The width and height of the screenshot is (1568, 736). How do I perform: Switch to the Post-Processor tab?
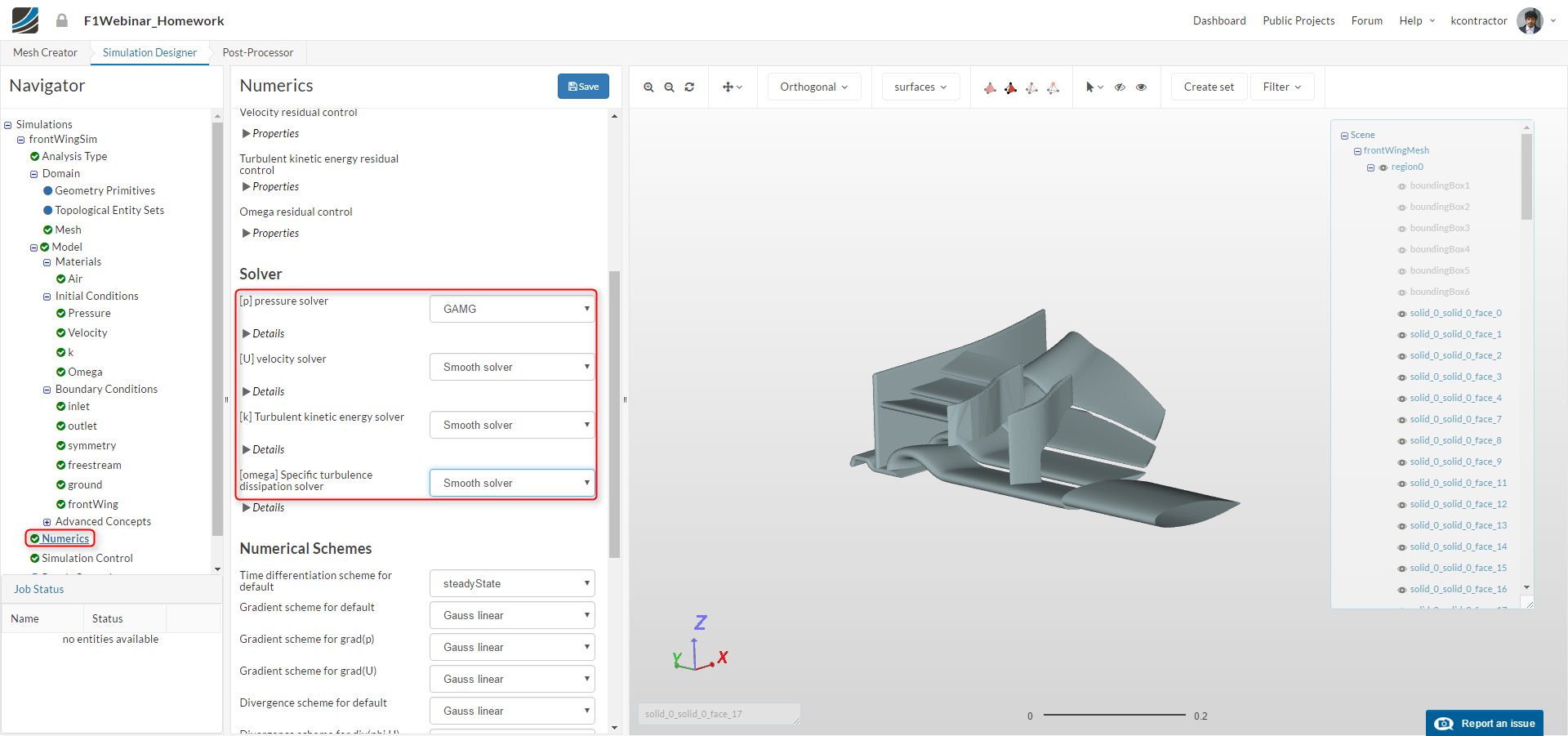pos(257,53)
